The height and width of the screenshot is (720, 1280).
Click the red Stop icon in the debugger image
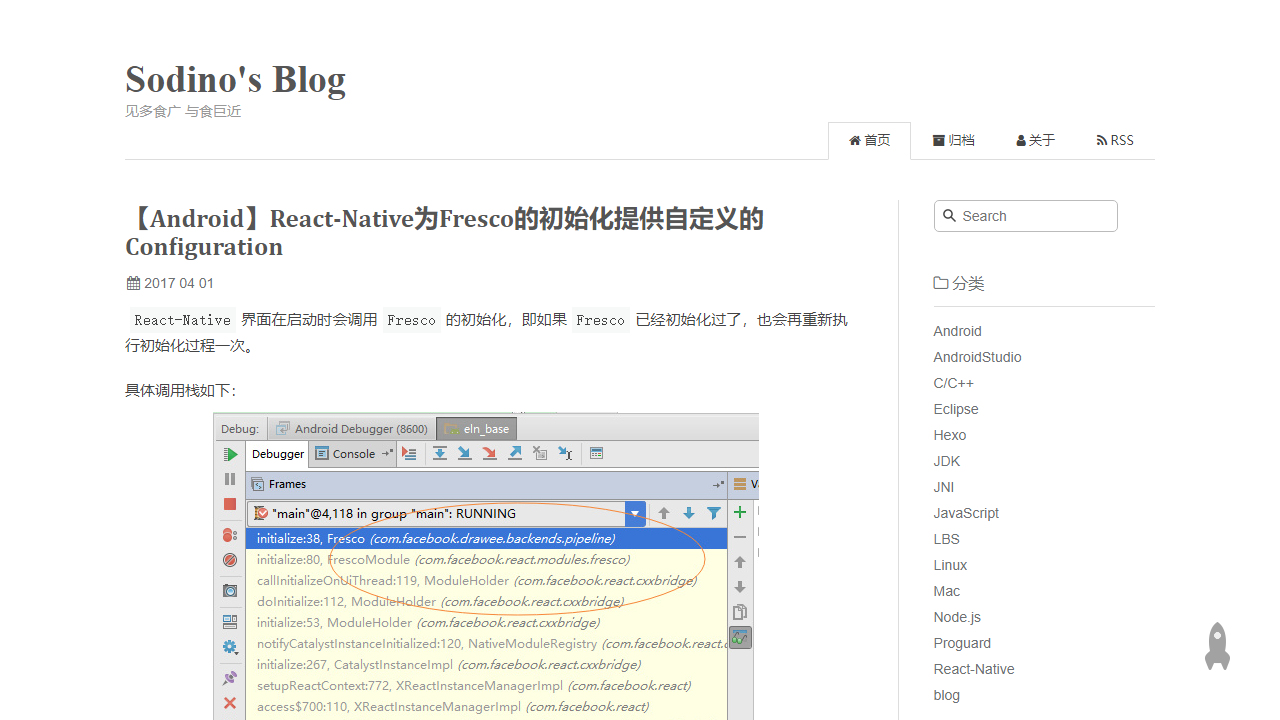click(230, 504)
